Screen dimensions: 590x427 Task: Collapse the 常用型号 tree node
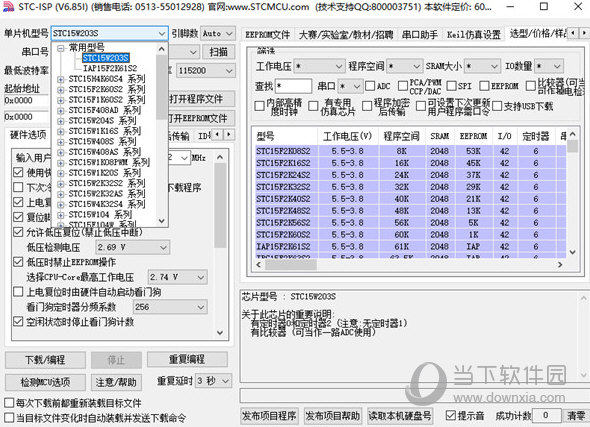[61, 48]
